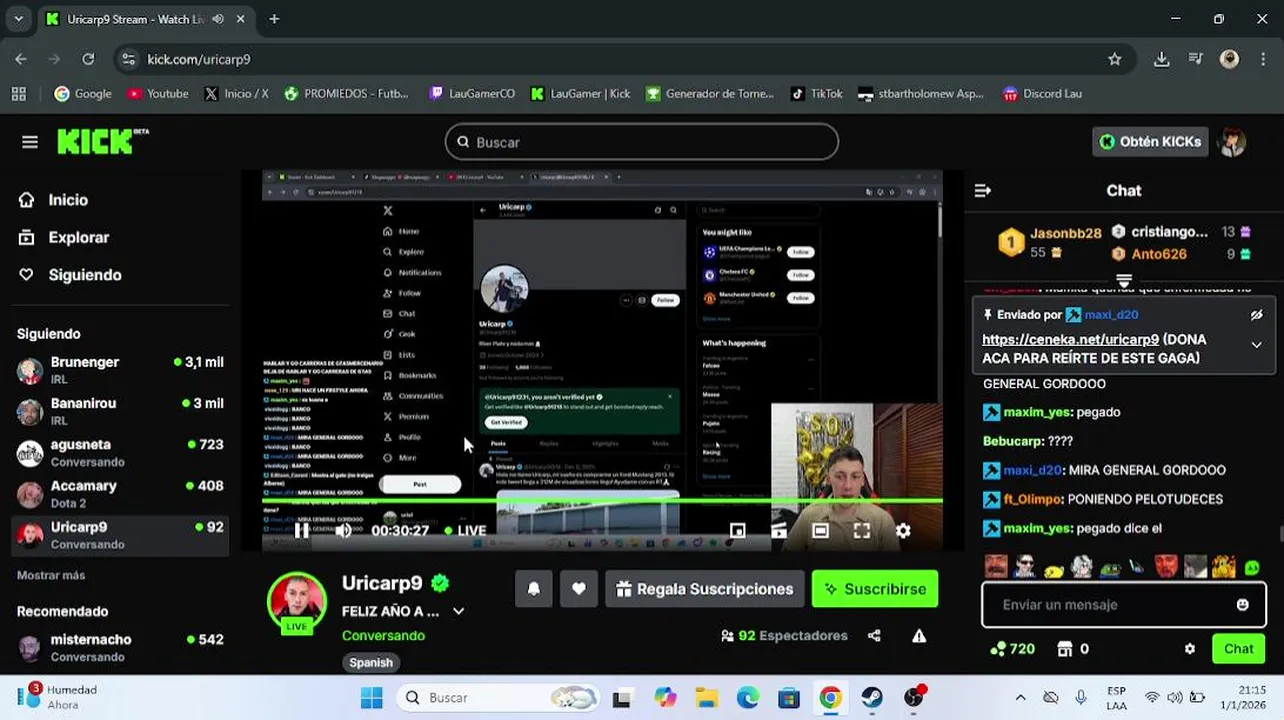Select the Spanish language tag
The height and width of the screenshot is (720, 1284).
371,662
